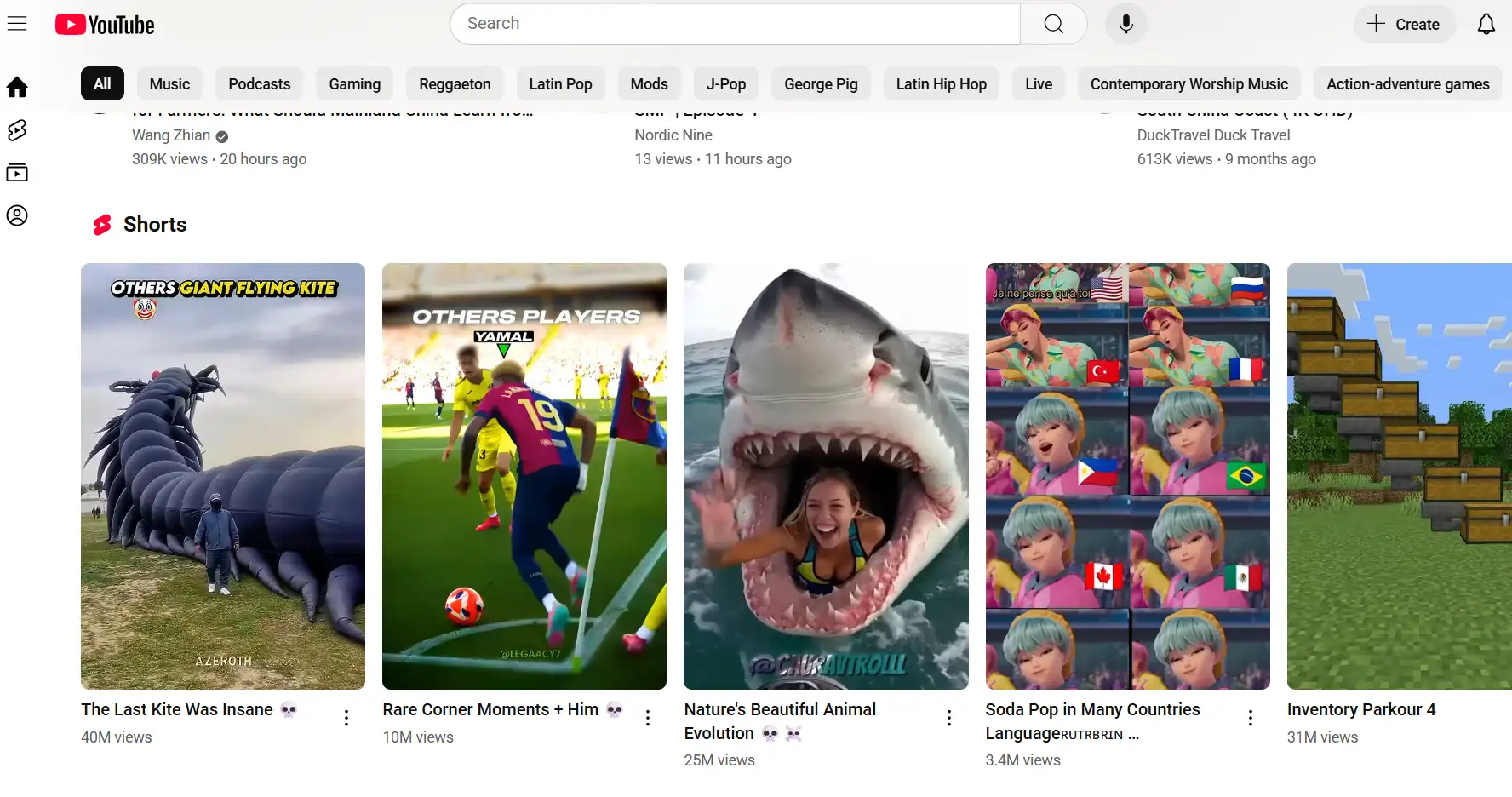The height and width of the screenshot is (797, 1512).
Task: Open options menu for The Last Kite short
Action: [x=346, y=718]
